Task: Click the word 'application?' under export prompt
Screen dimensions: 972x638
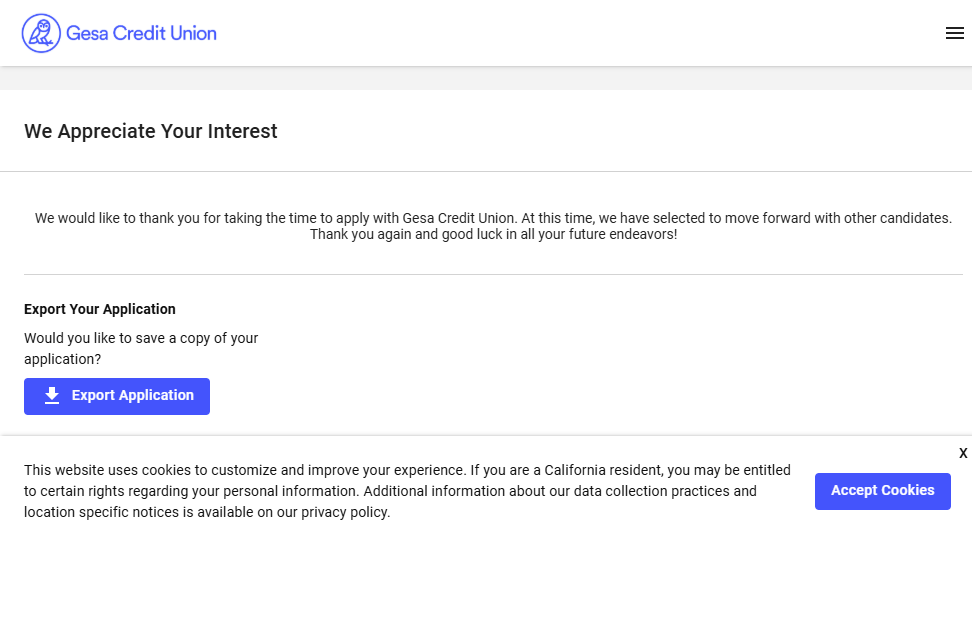Action: click(x=62, y=359)
